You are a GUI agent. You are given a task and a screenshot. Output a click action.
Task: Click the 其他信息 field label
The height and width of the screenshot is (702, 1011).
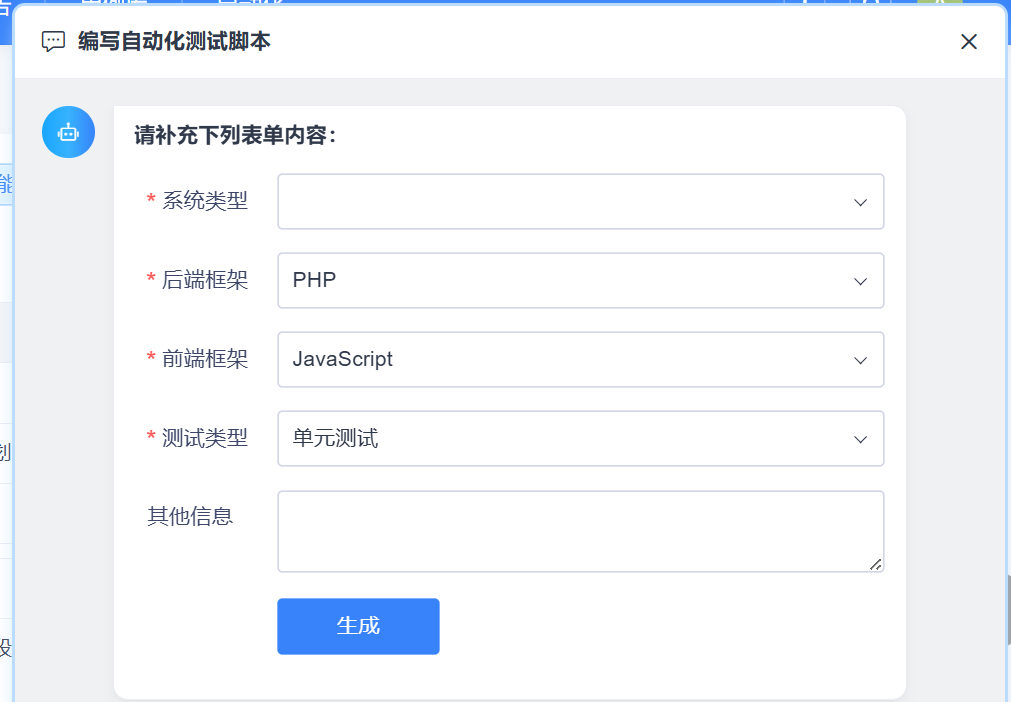click(190, 517)
